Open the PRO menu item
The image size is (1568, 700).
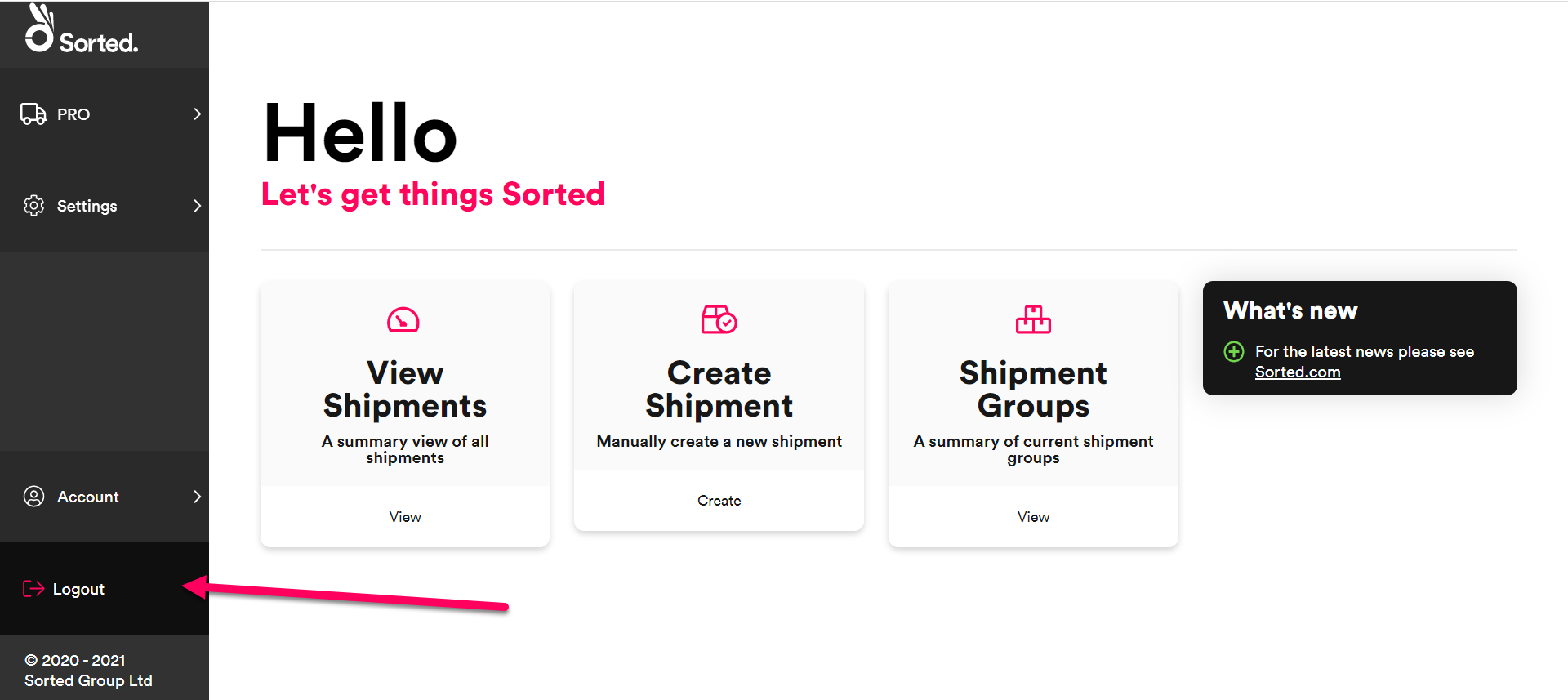105,114
